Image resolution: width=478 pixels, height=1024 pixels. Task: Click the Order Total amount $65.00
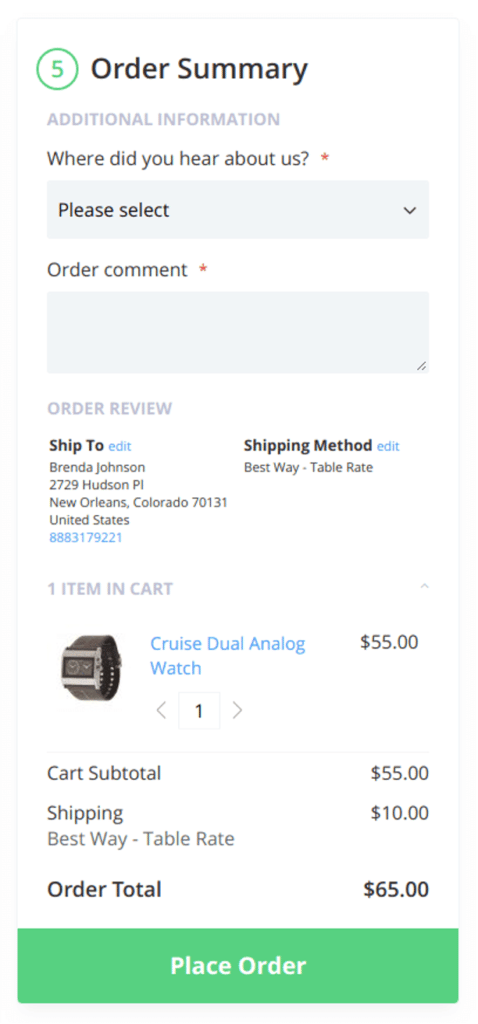tap(396, 889)
